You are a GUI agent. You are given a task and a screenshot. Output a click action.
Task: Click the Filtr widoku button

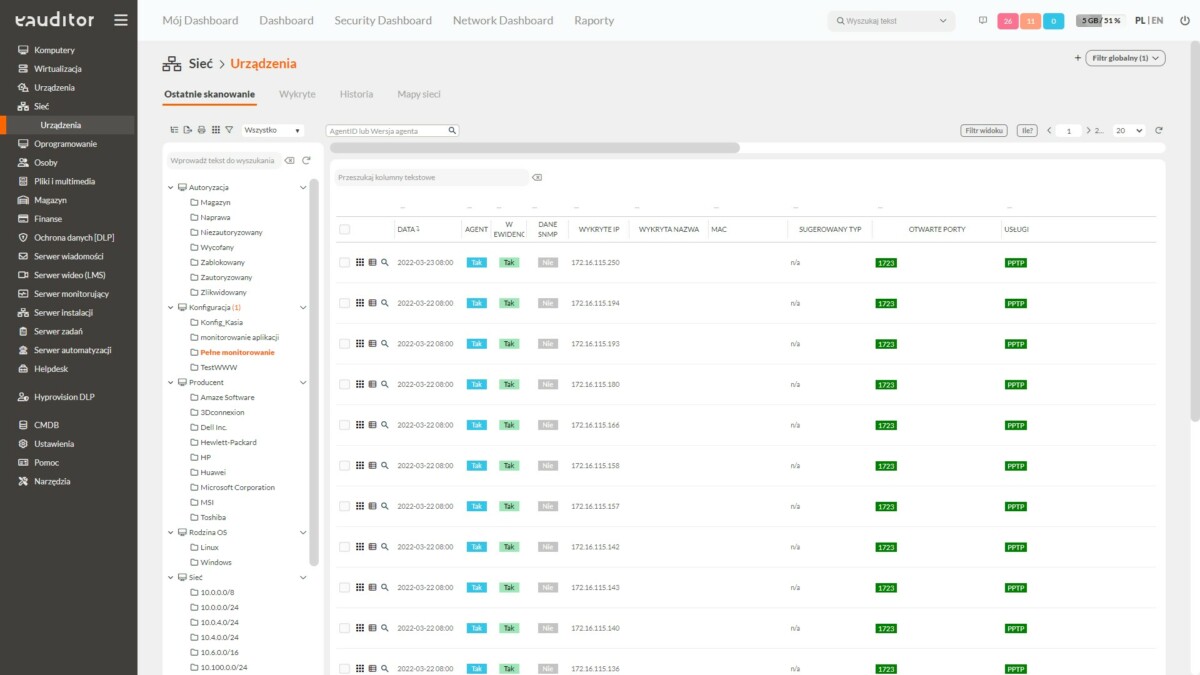[x=983, y=129]
